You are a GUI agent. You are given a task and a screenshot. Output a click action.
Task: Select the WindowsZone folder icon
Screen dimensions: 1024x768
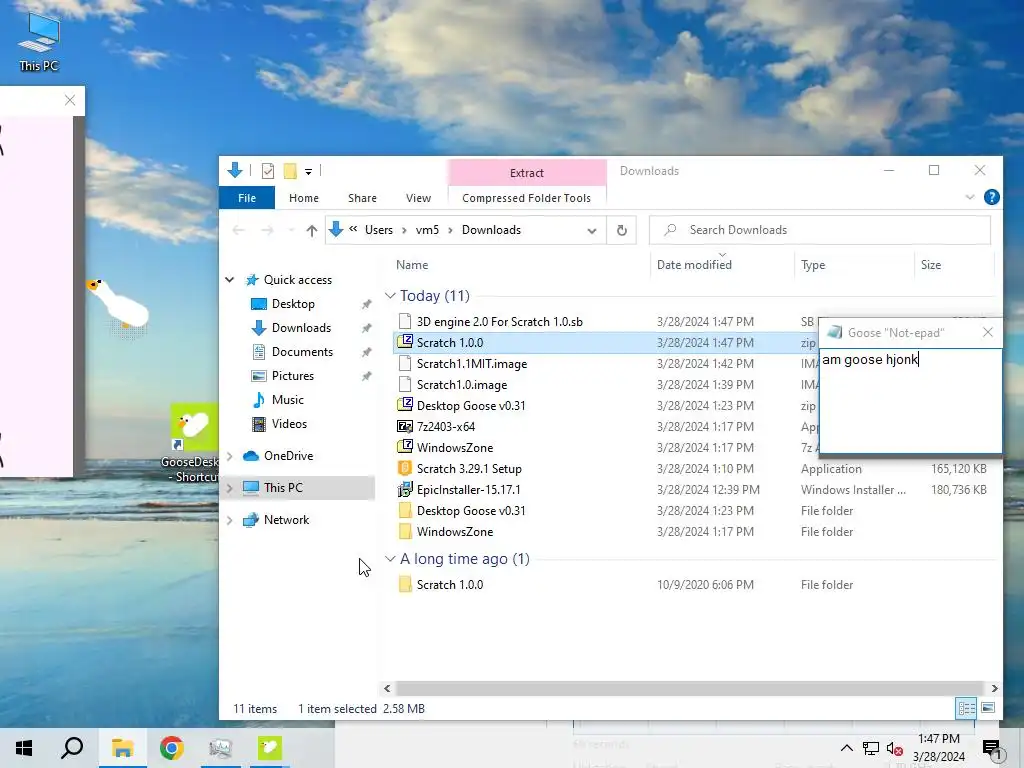[405, 532]
